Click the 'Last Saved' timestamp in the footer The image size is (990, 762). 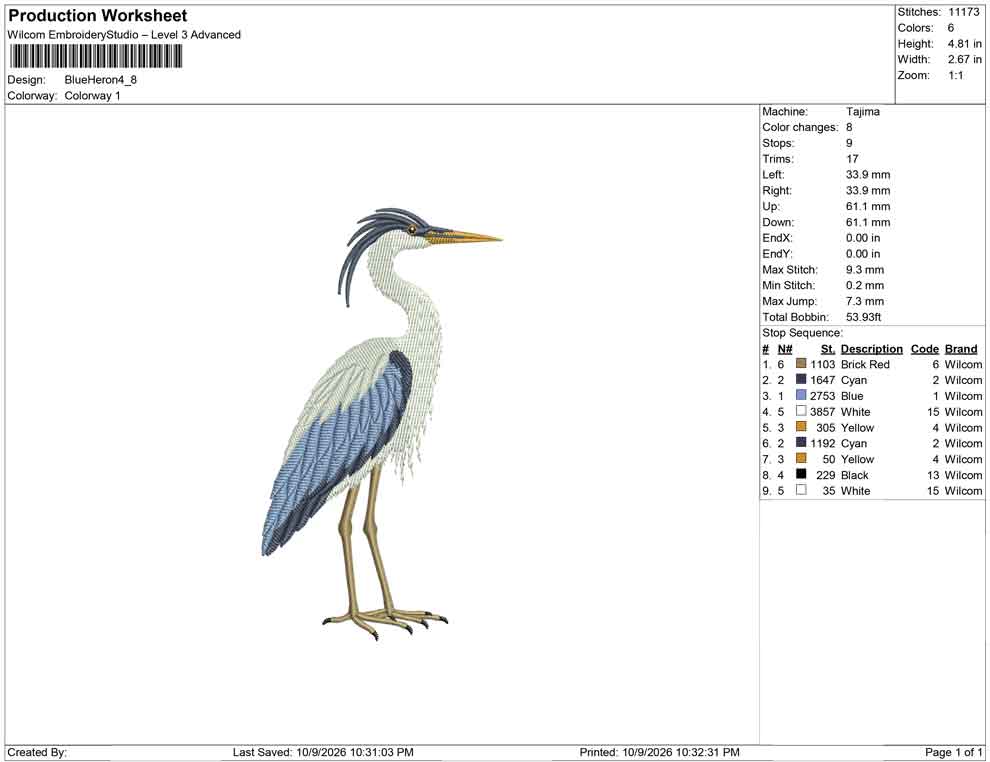point(323,752)
